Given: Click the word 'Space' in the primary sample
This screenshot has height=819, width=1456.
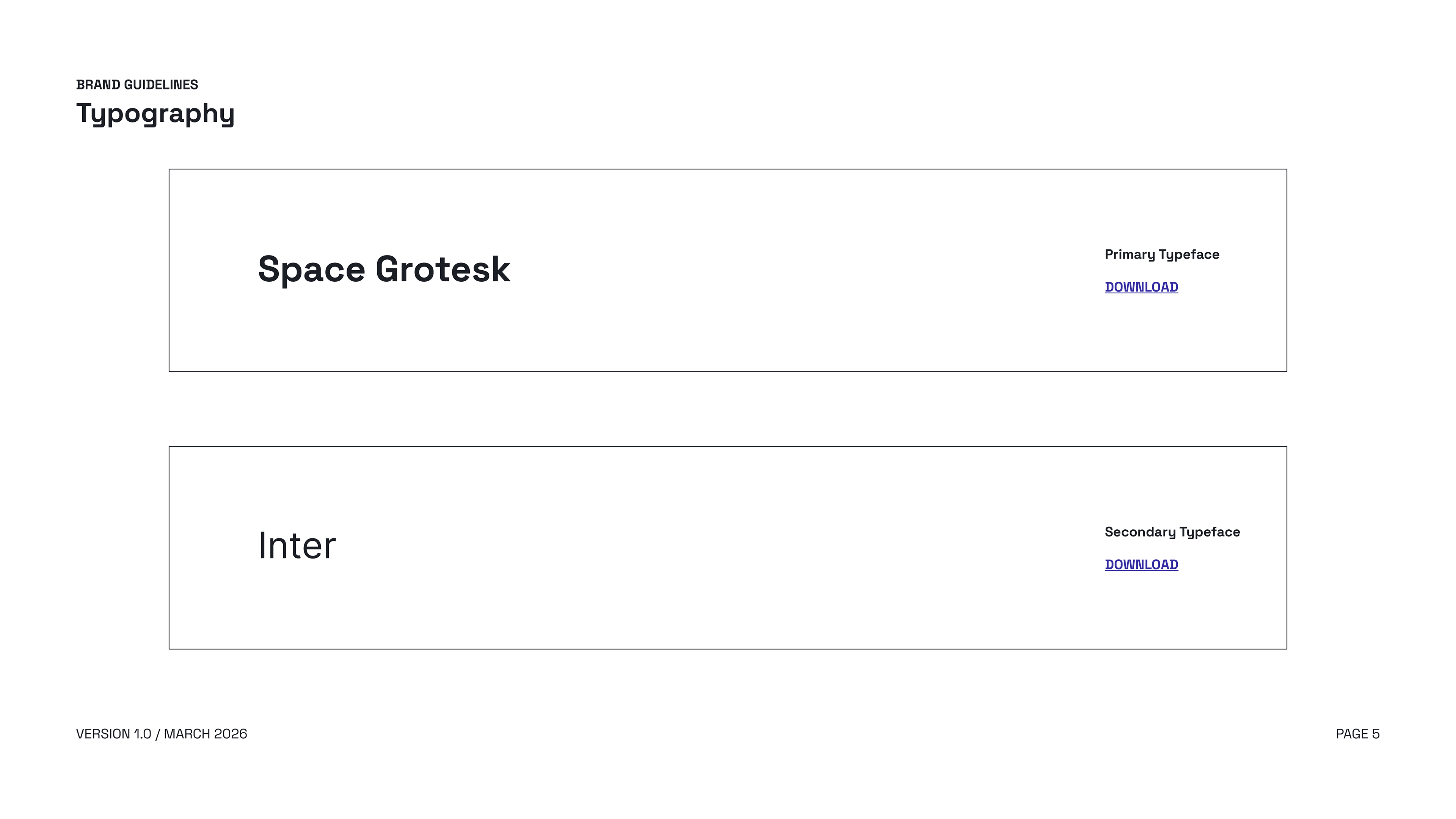Looking at the screenshot, I should pyautogui.click(x=311, y=269).
